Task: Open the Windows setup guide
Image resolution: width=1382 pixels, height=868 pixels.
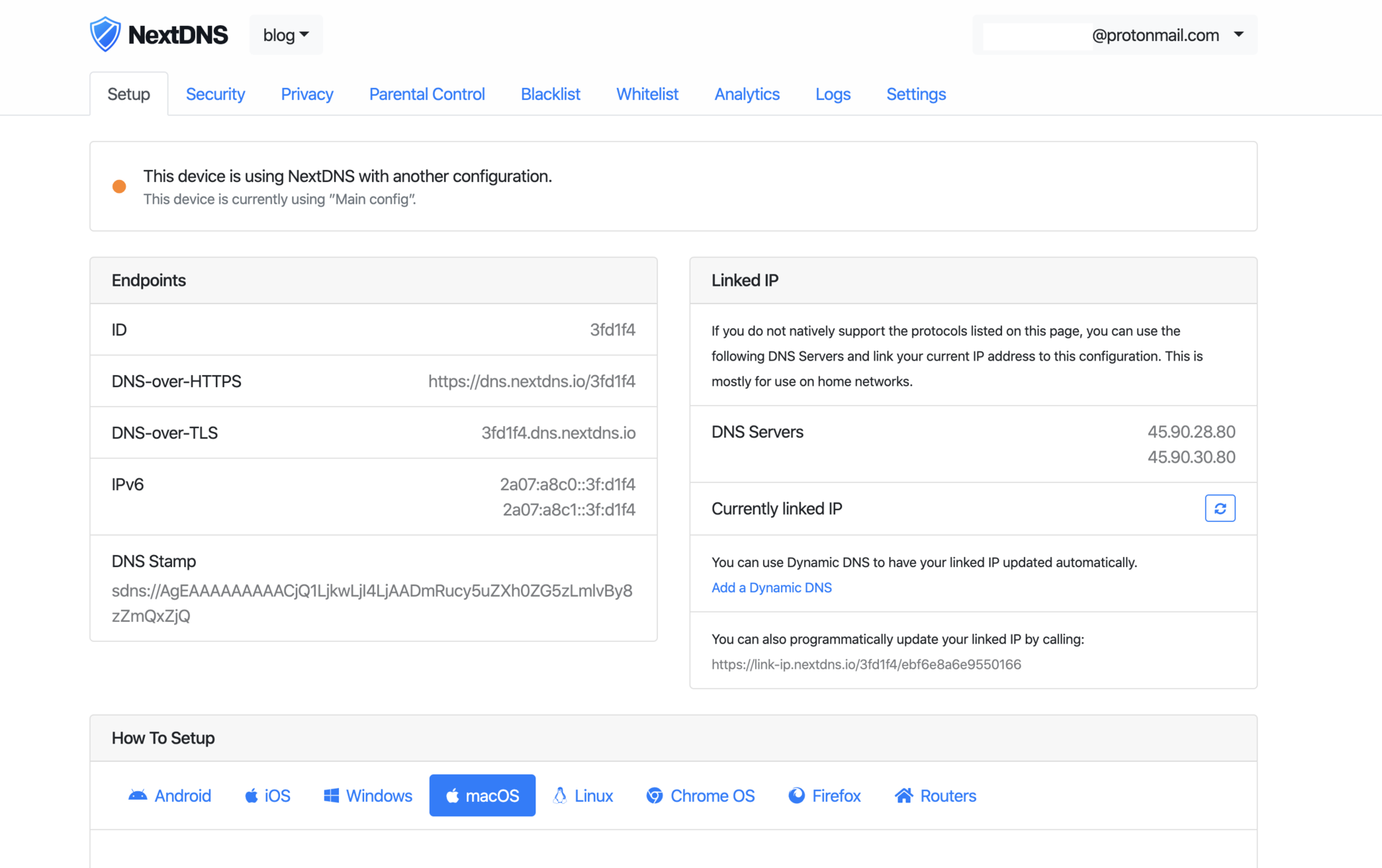Action: (368, 795)
